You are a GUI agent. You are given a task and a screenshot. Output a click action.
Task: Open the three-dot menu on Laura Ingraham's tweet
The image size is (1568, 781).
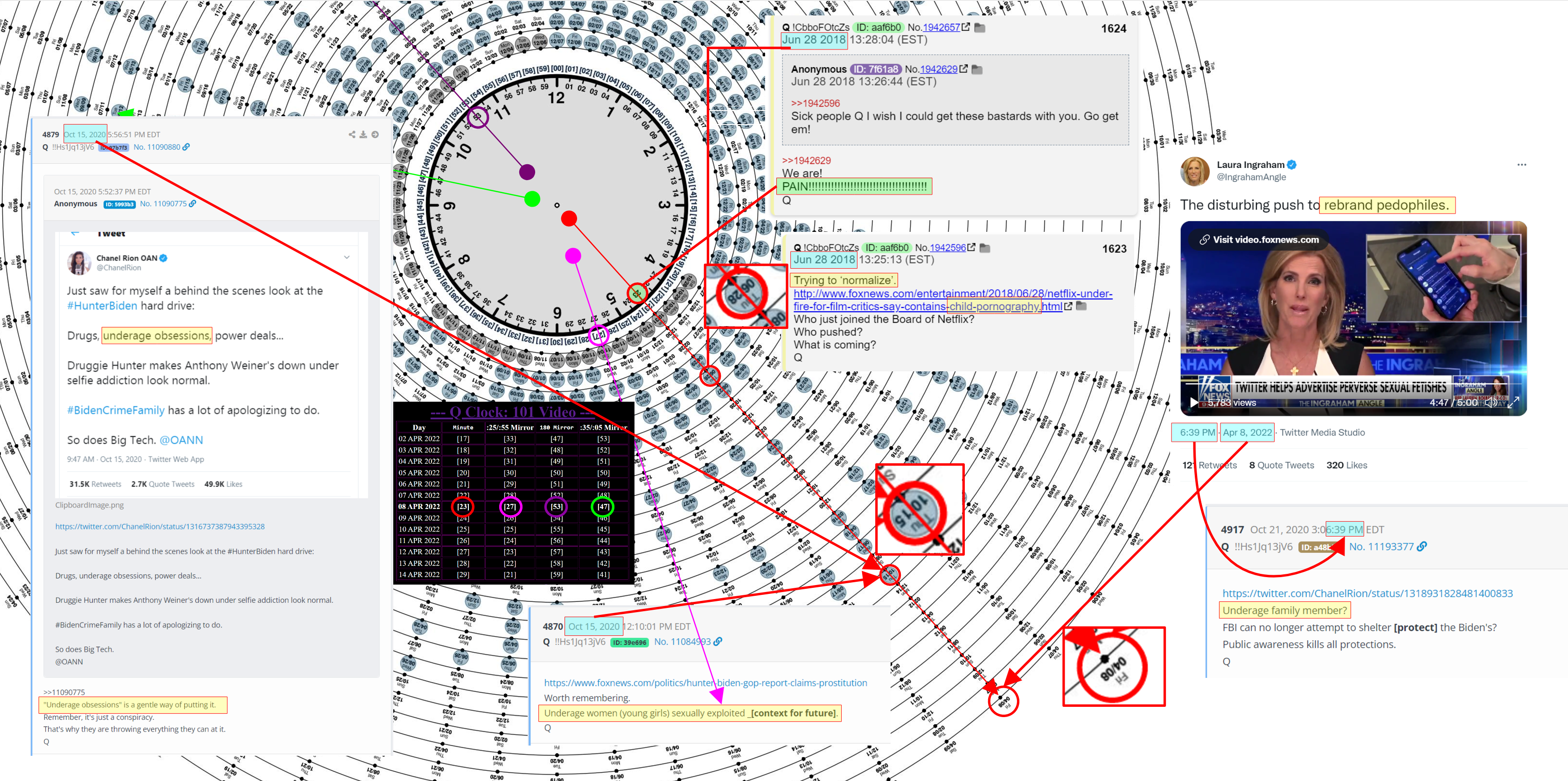tap(1521, 165)
